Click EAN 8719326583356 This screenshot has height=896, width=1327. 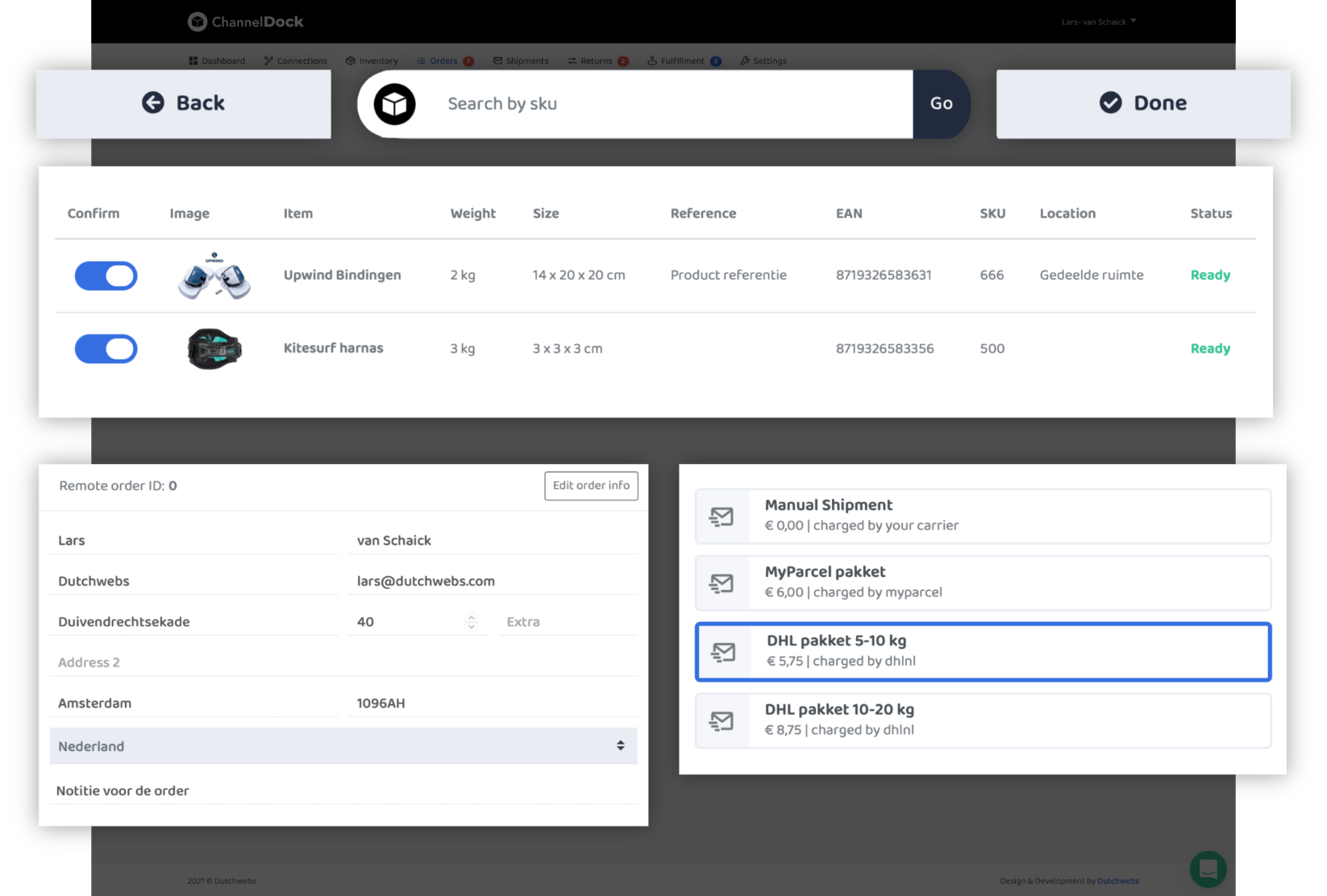point(884,348)
